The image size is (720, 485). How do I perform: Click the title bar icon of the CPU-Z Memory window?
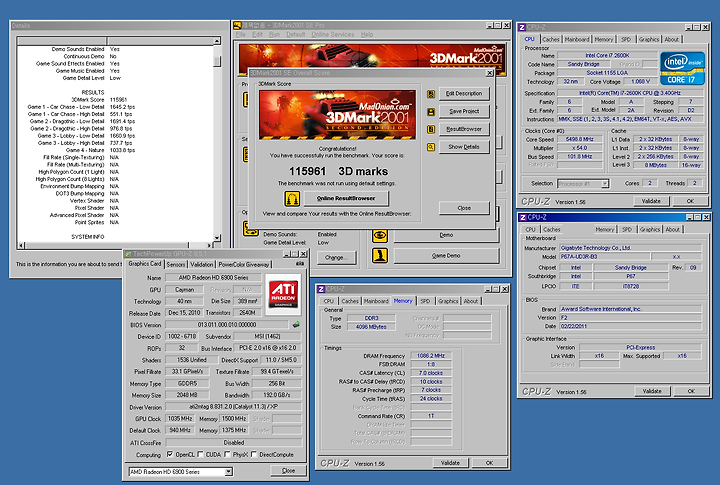pyautogui.click(x=321, y=289)
